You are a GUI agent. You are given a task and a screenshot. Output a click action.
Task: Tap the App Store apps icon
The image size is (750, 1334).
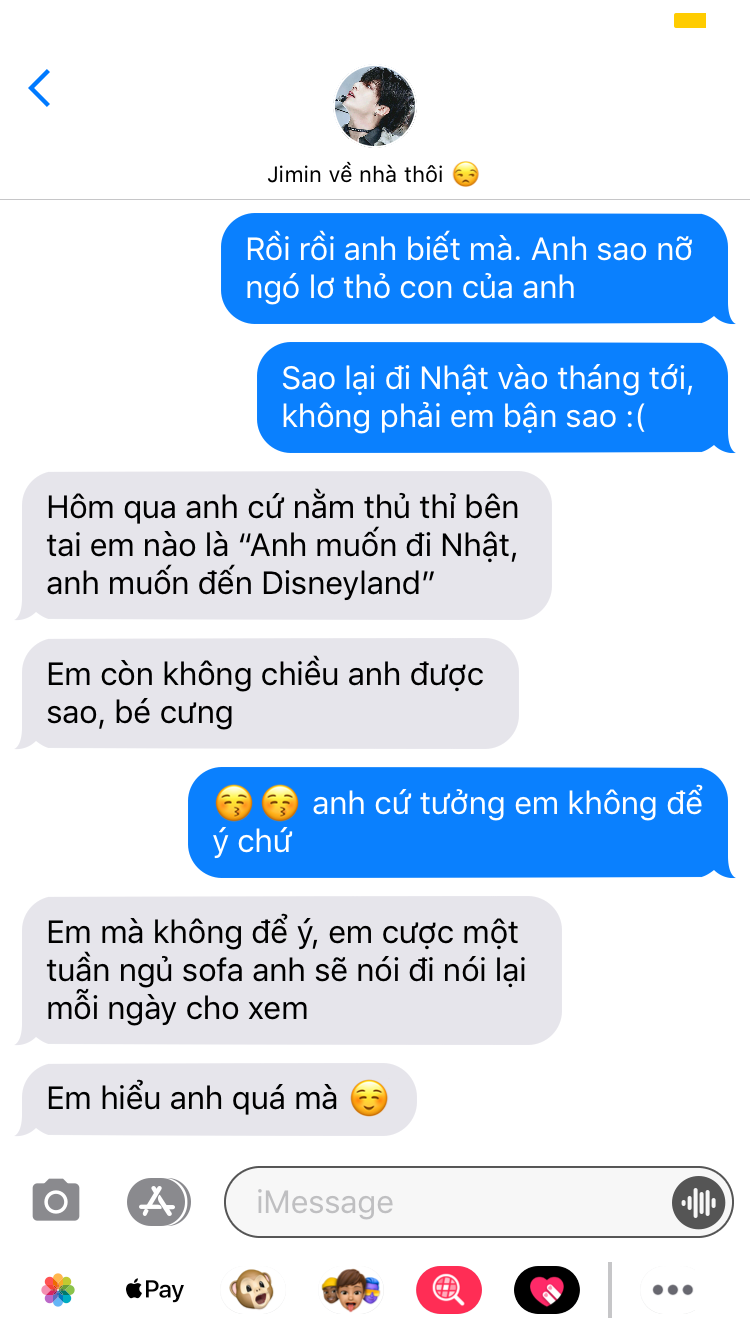[x=158, y=1201]
